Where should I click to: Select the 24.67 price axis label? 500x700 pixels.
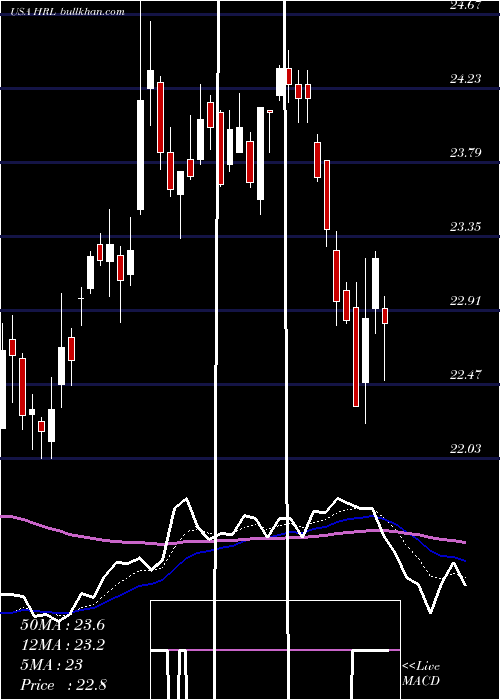tap(465, 5)
